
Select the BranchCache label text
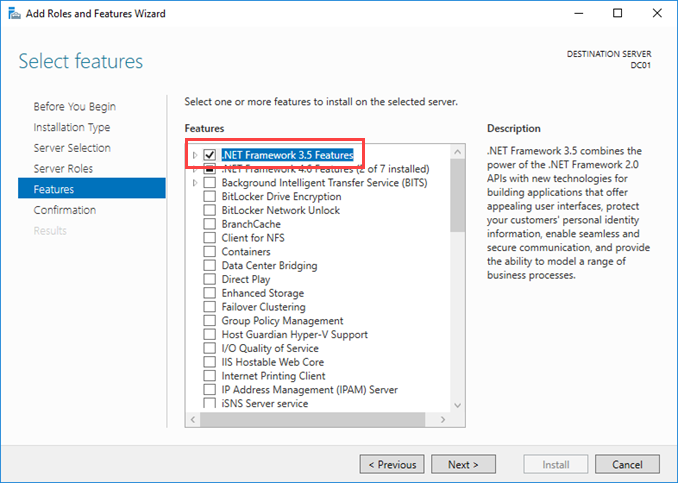point(251,224)
